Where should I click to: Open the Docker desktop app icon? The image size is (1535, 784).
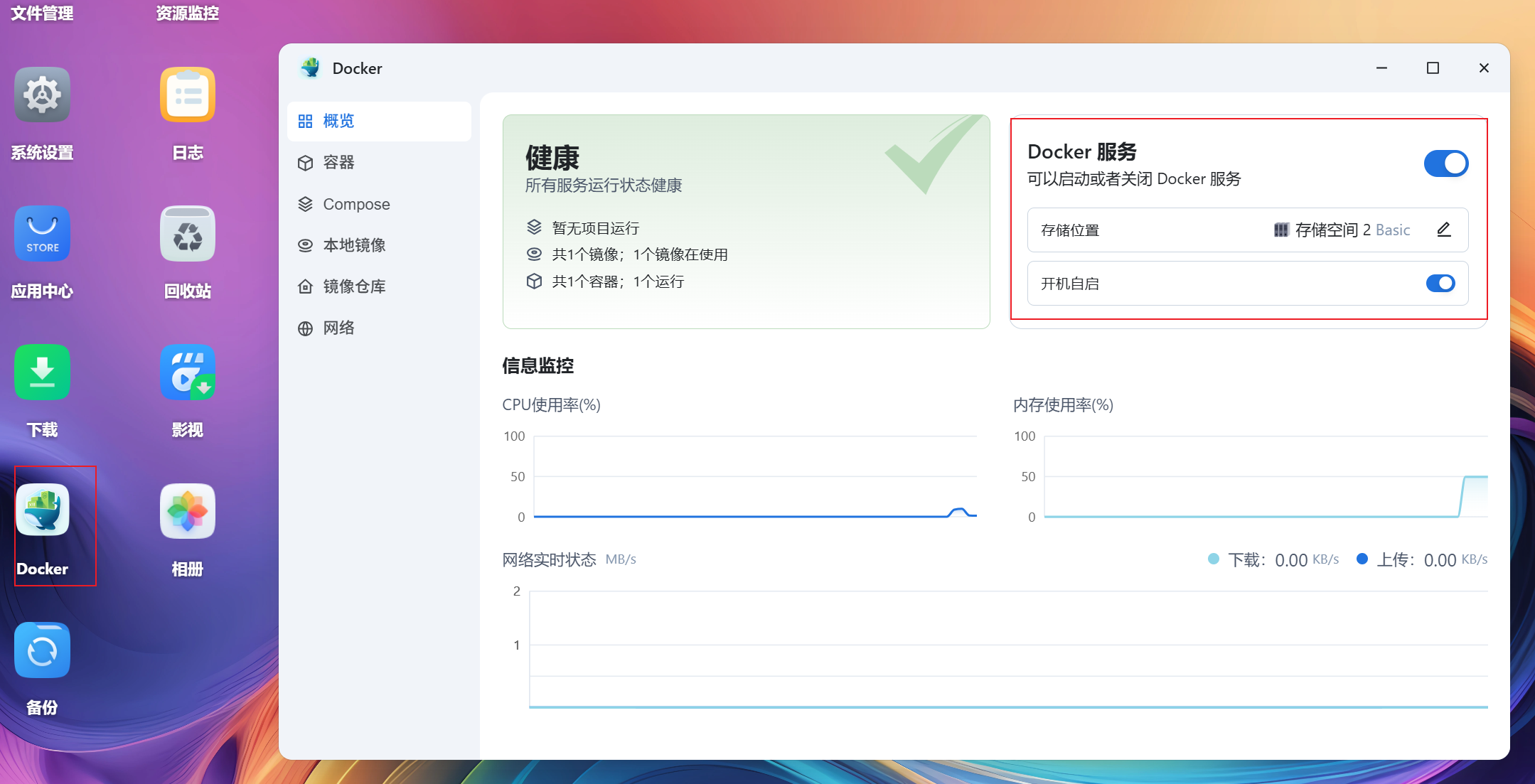(42, 511)
